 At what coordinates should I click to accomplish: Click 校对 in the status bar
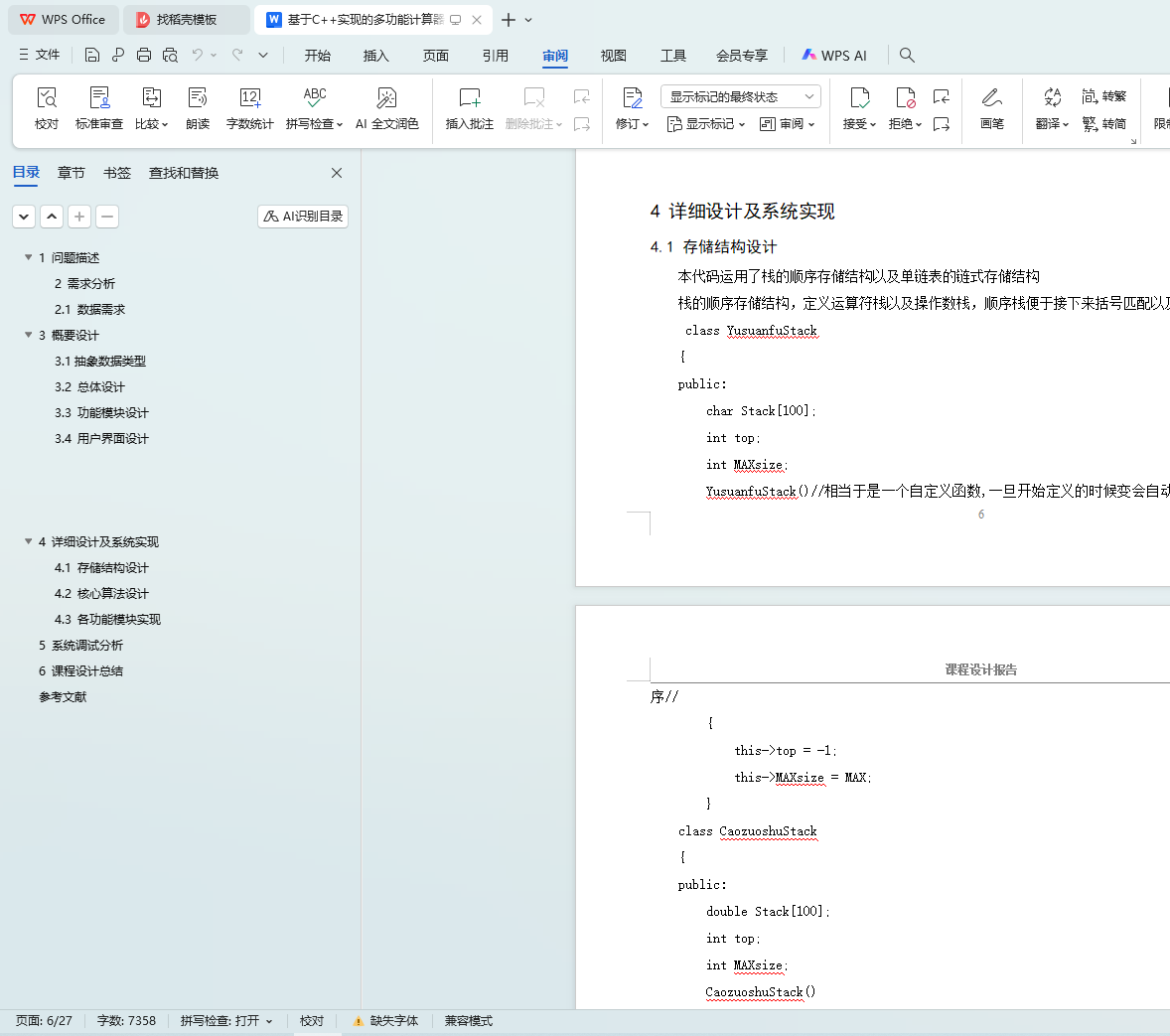click(x=312, y=1021)
